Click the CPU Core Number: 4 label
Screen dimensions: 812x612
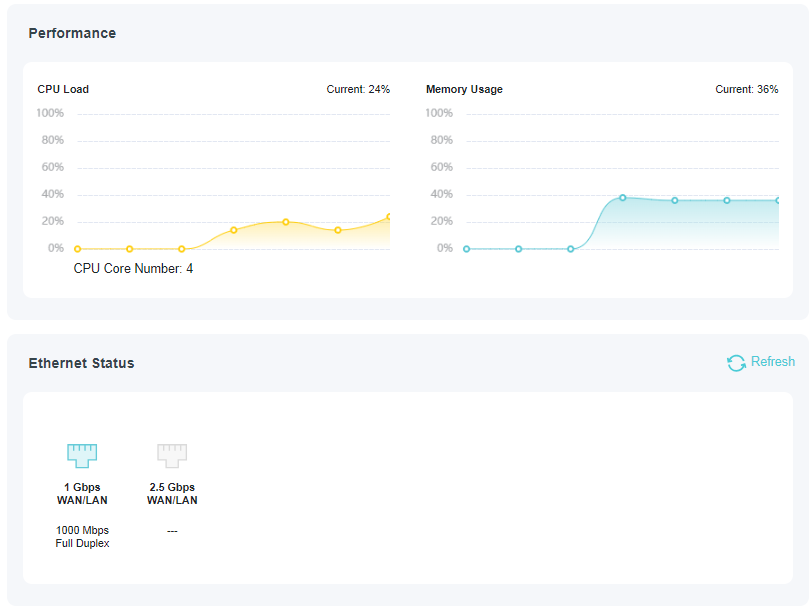(133, 268)
